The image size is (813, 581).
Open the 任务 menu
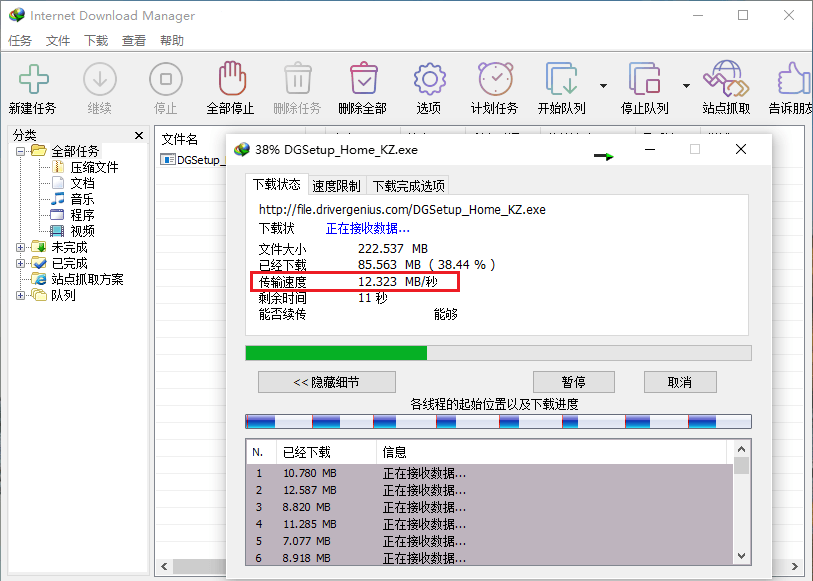20,40
